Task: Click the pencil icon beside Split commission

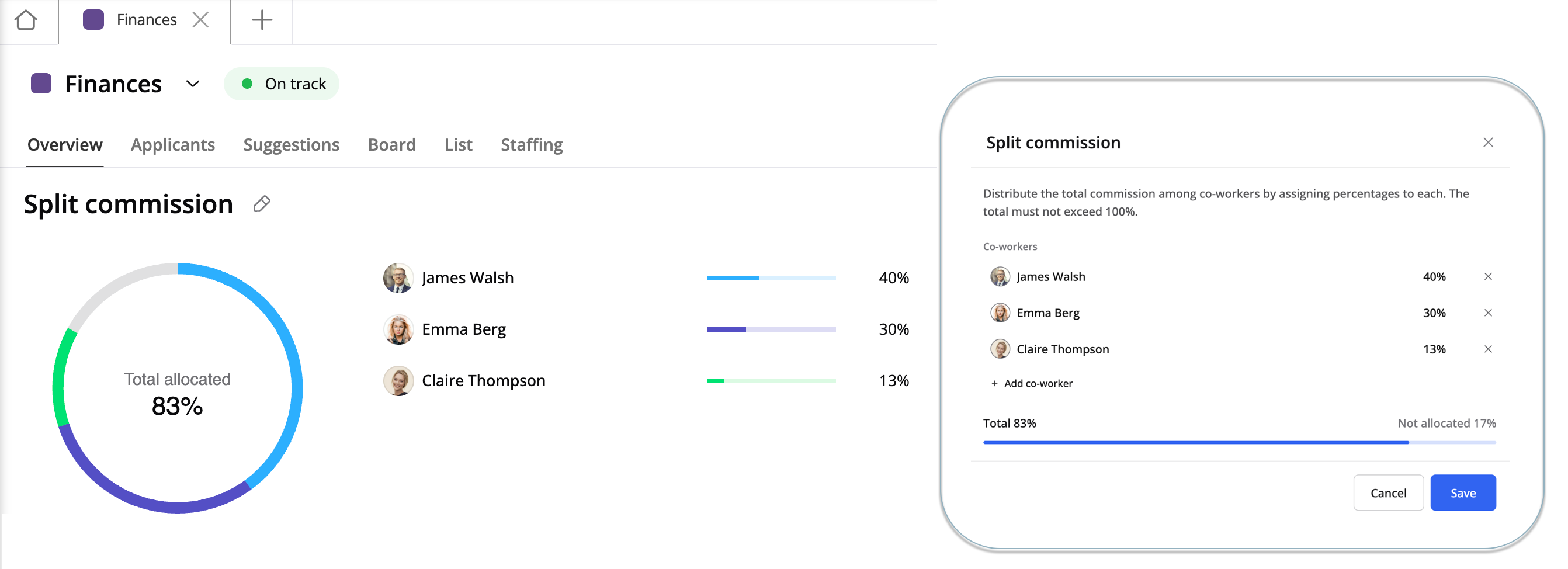Action: (262, 204)
